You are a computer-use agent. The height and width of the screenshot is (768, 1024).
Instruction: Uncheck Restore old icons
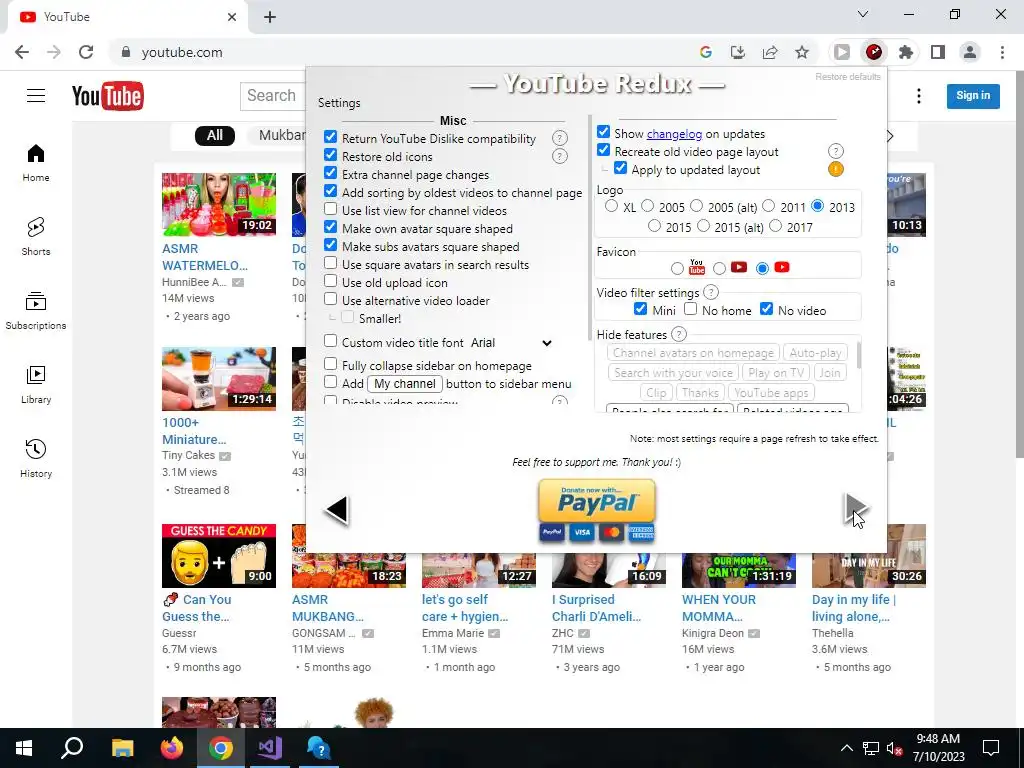(x=330, y=155)
